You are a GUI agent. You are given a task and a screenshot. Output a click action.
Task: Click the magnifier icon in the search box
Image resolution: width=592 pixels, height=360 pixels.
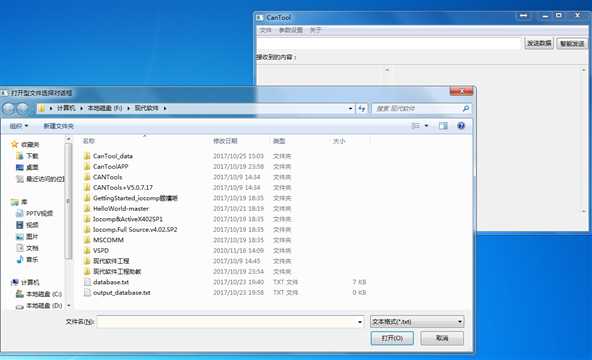coord(466,108)
